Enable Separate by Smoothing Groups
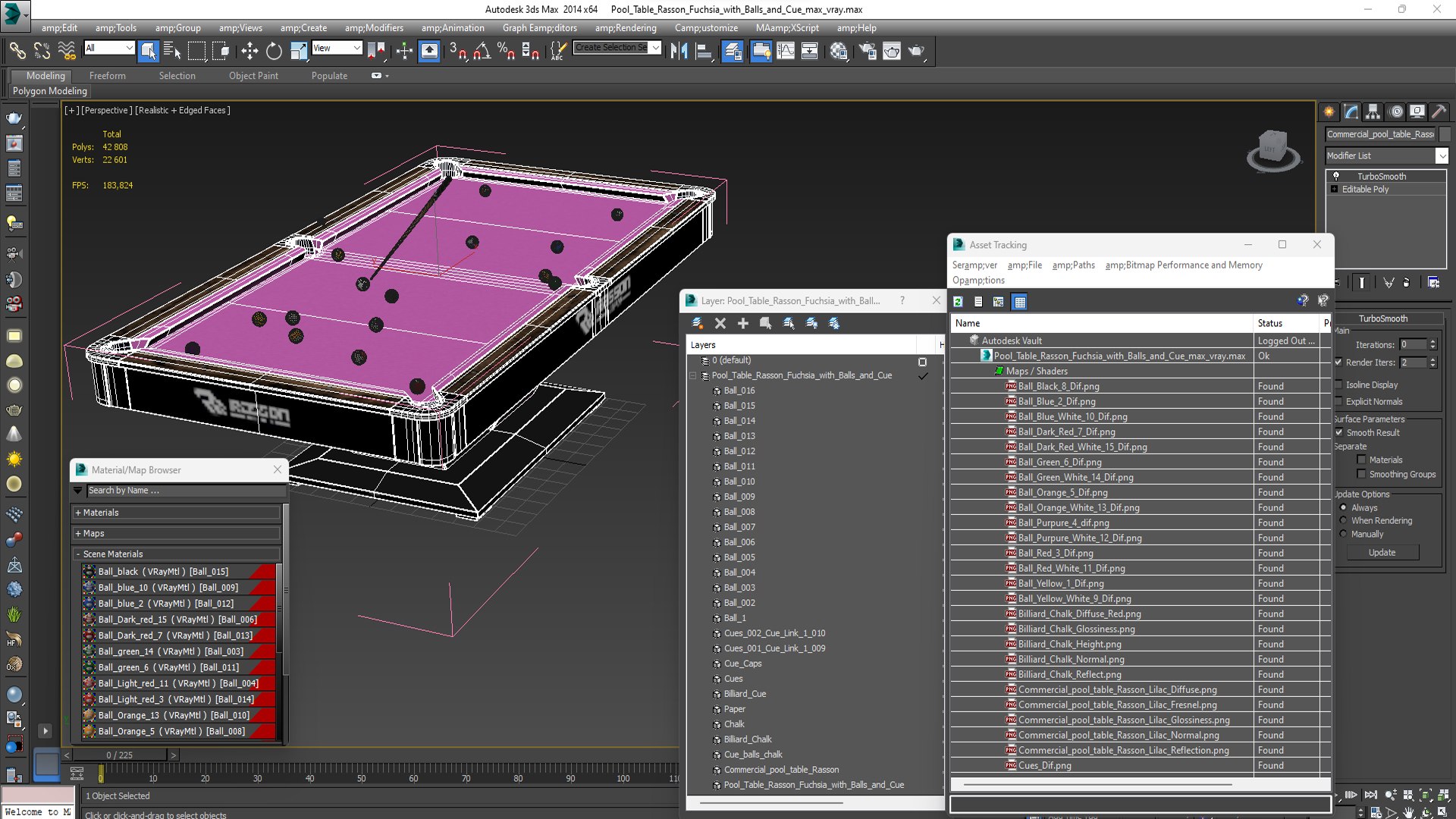1456x819 pixels. pyautogui.click(x=1361, y=475)
